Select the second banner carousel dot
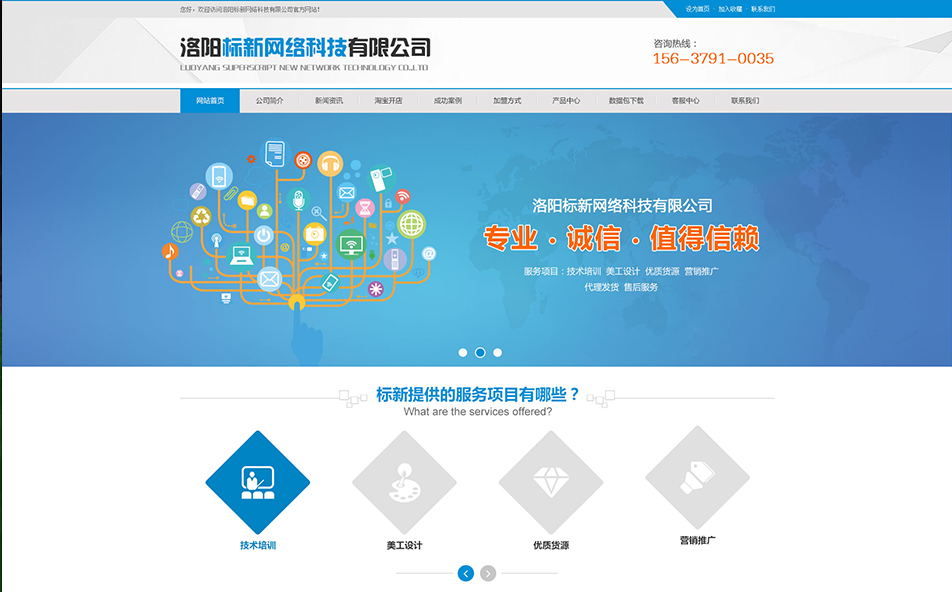This screenshot has height=592, width=952. [480, 353]
